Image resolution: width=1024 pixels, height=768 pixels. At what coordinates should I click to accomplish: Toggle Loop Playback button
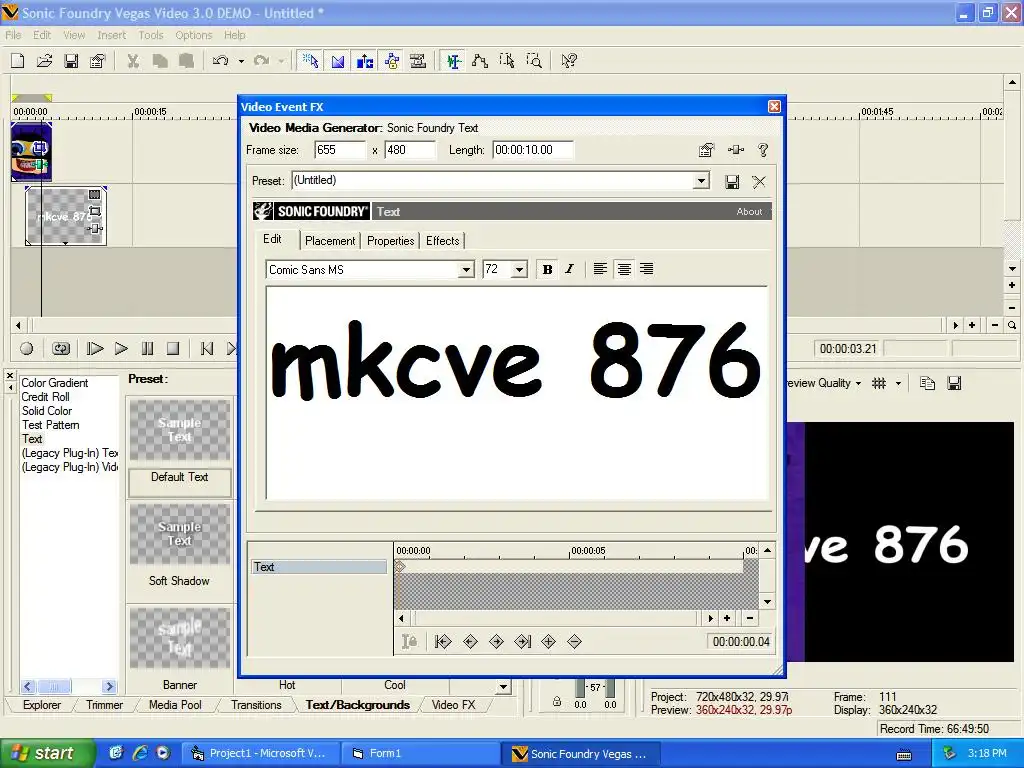click(x=61, y=349)
